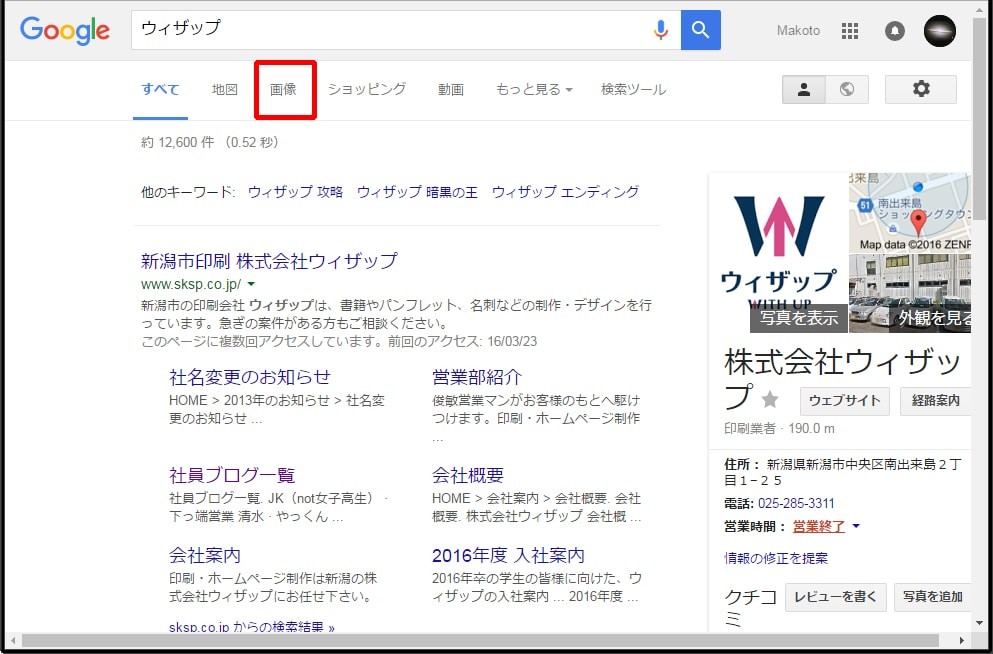Click the red map pin thumbnail

tap(909, 213)
